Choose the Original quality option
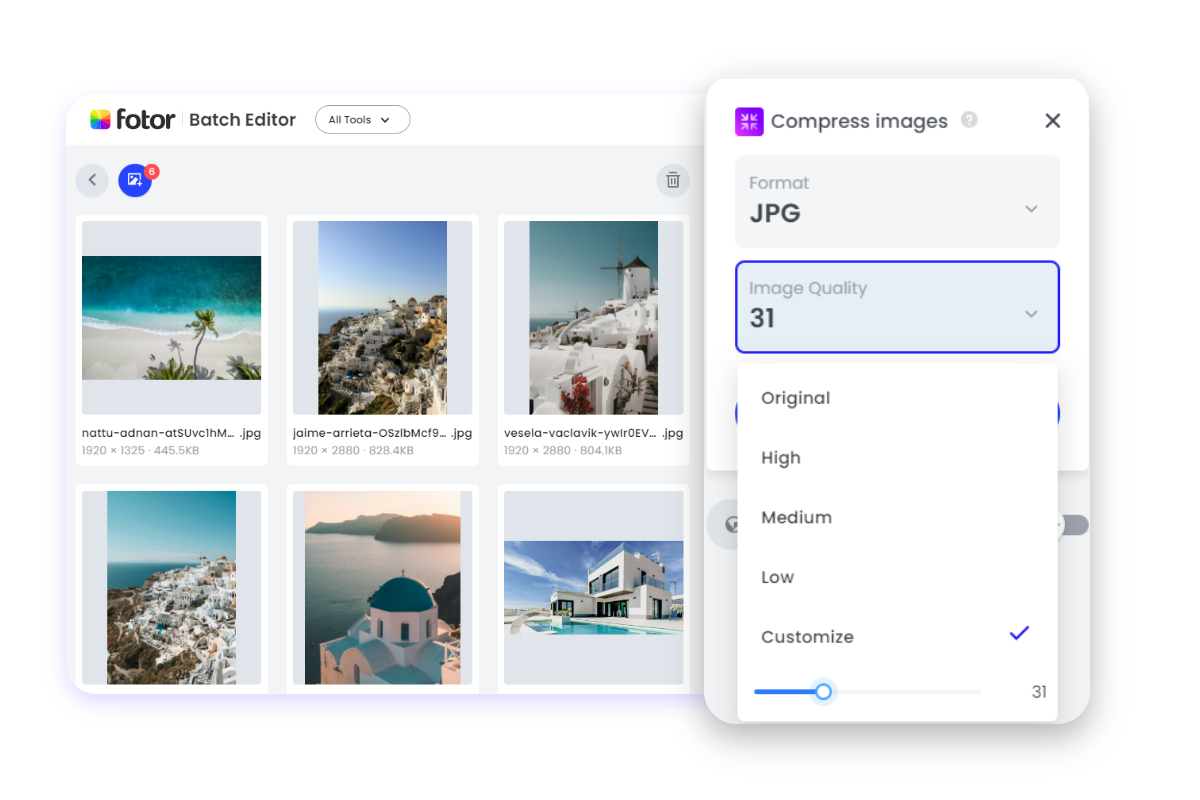 pyautogui.click(x=795, y=397)
